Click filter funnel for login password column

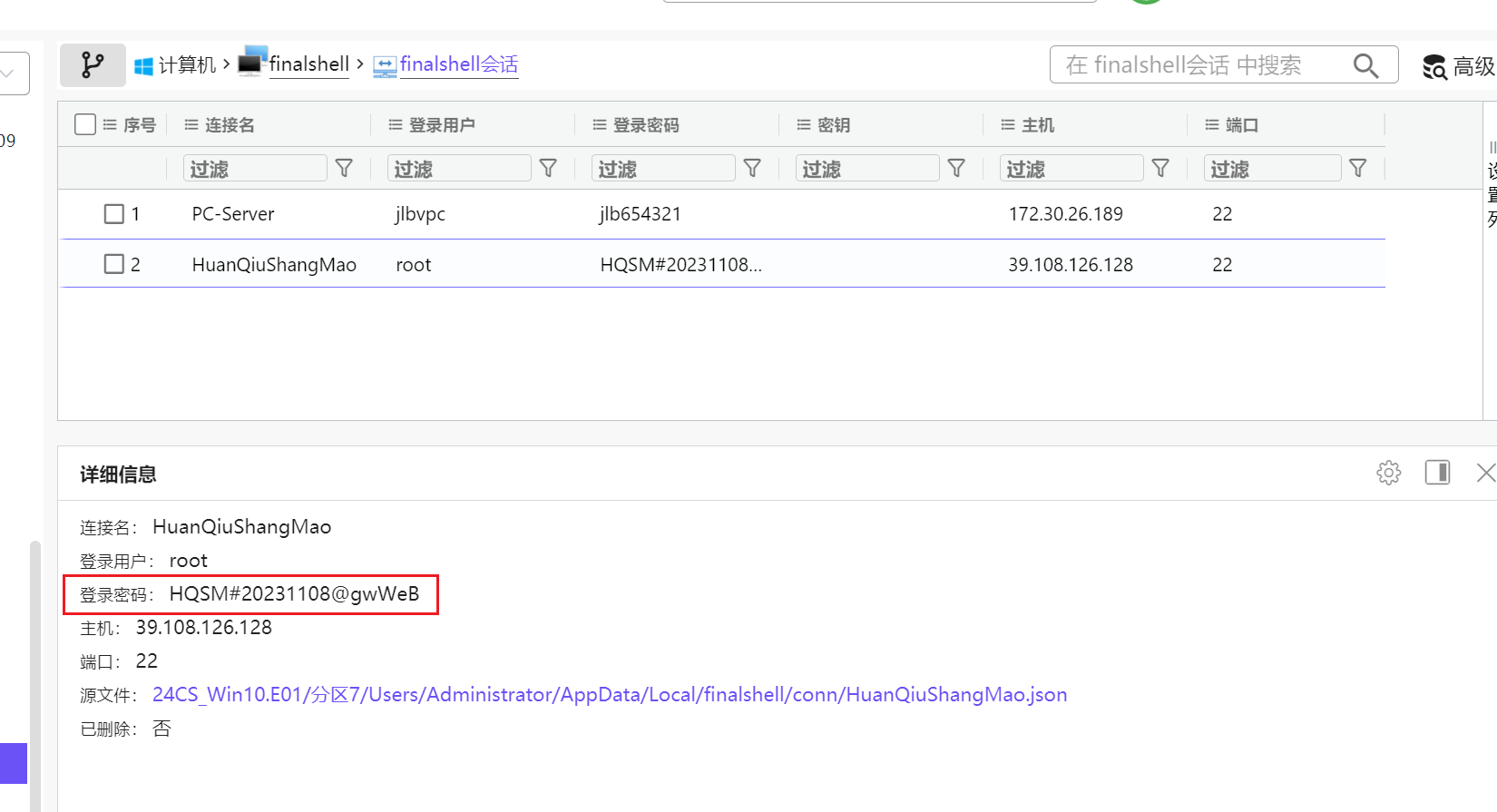(752, 169)
